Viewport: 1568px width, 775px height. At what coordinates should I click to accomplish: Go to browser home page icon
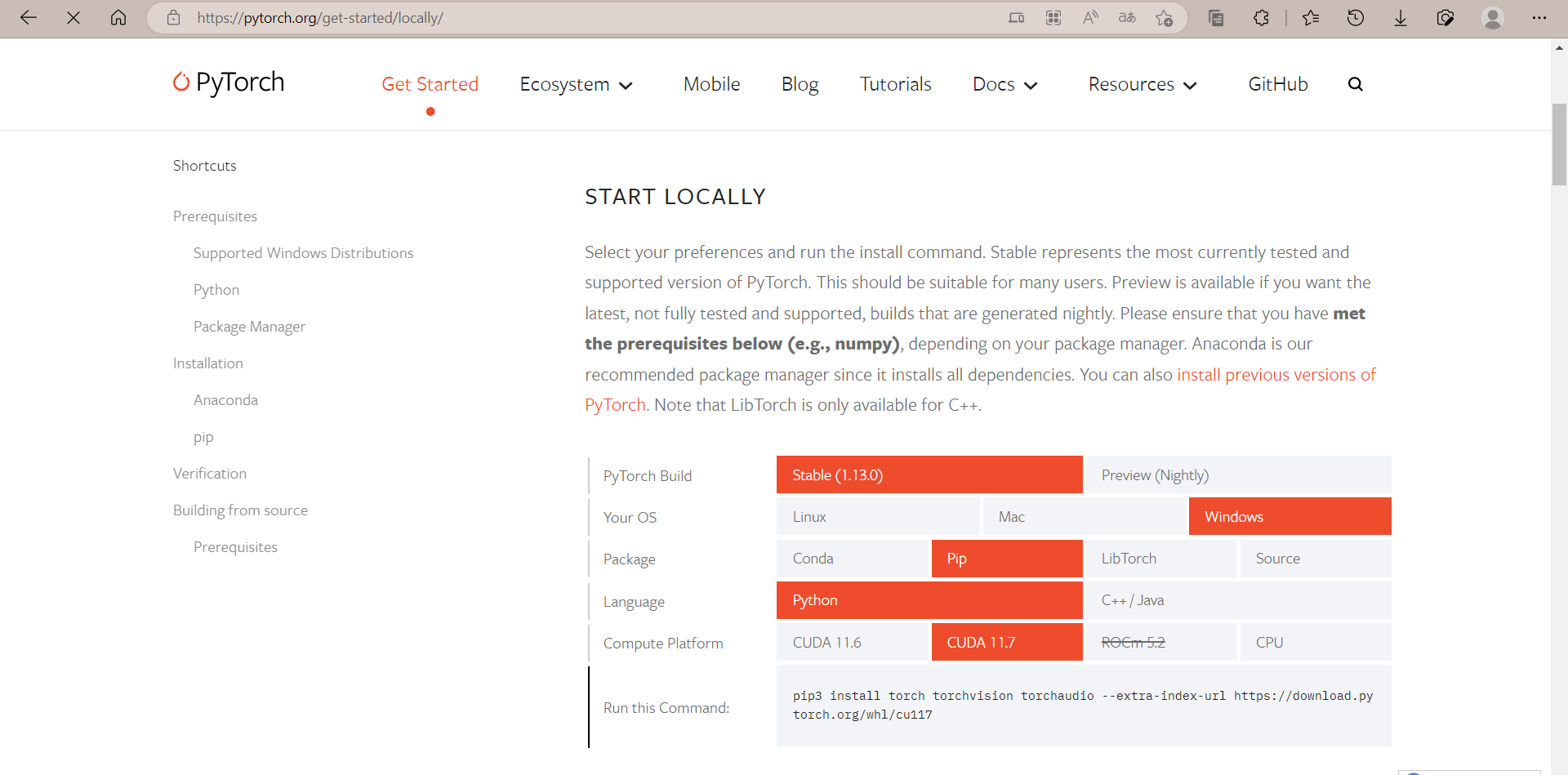pyautogui.click(x=118, y=17)
